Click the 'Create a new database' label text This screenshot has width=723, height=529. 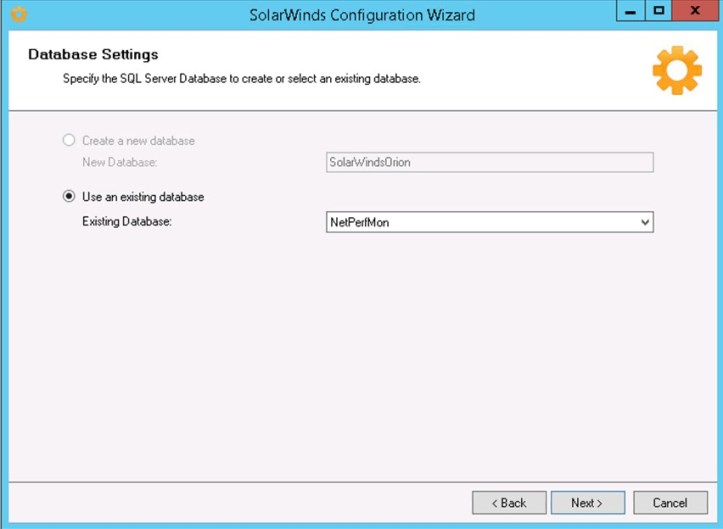click(x=138, y=141)
